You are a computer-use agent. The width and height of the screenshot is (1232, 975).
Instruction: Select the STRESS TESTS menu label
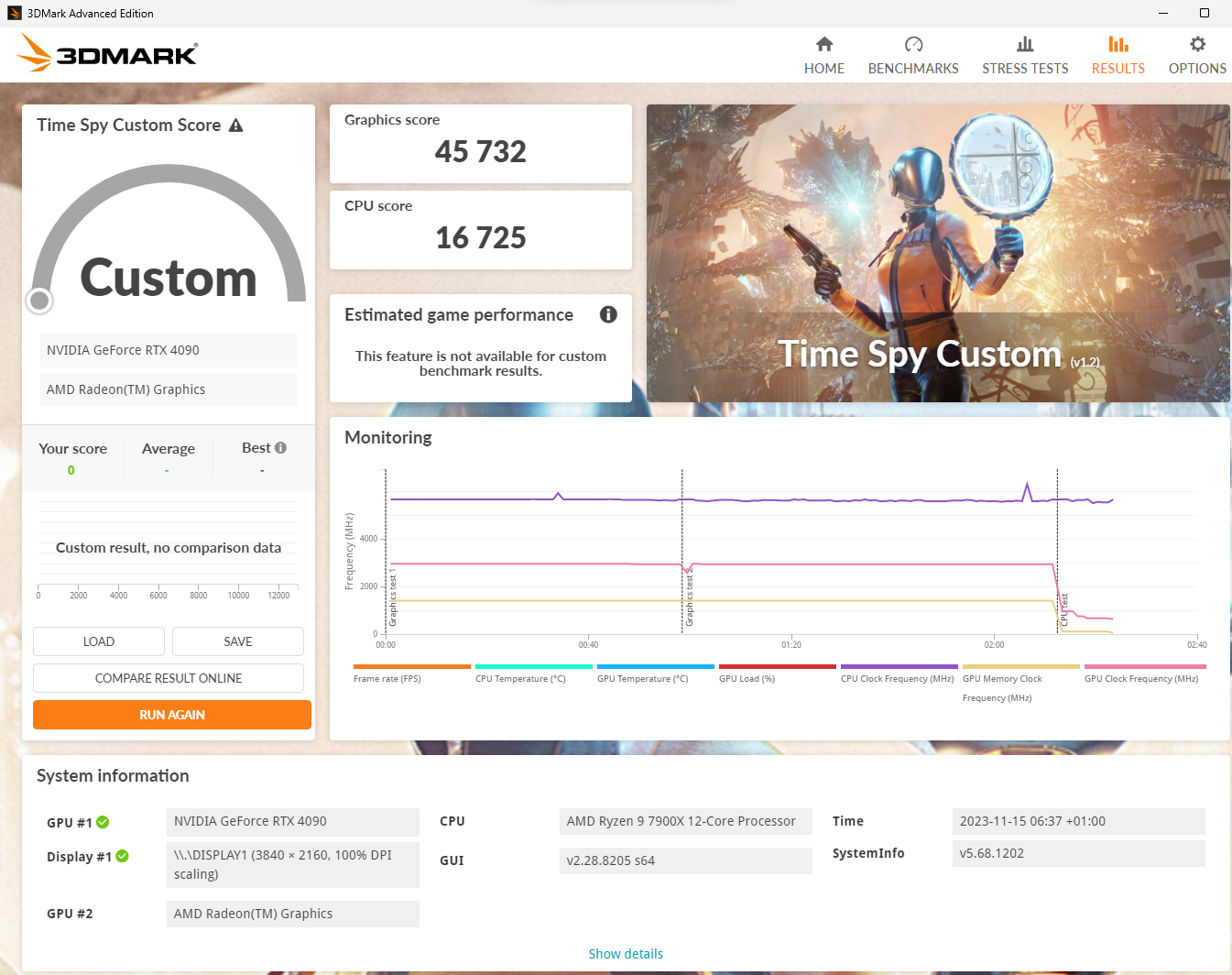1025,69
